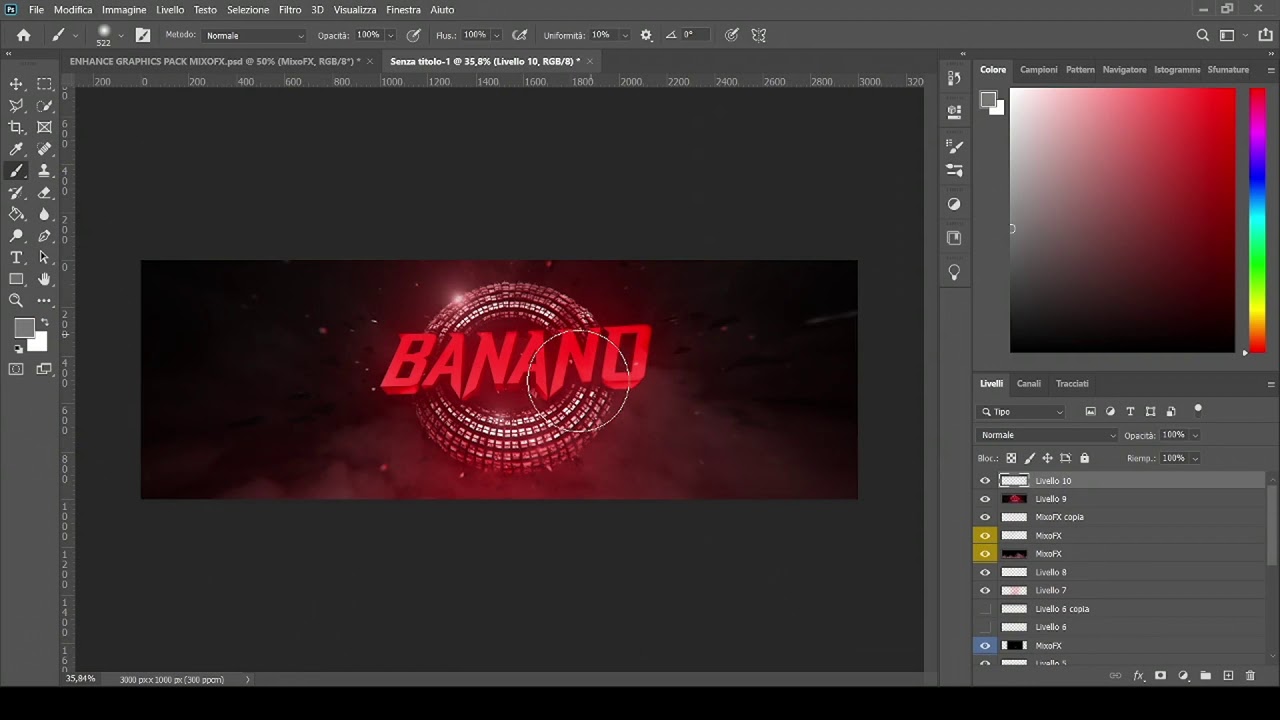Open the layer blend mode Normale dropdown
The image size is (1280, 720).
[x=1047, y=435]
